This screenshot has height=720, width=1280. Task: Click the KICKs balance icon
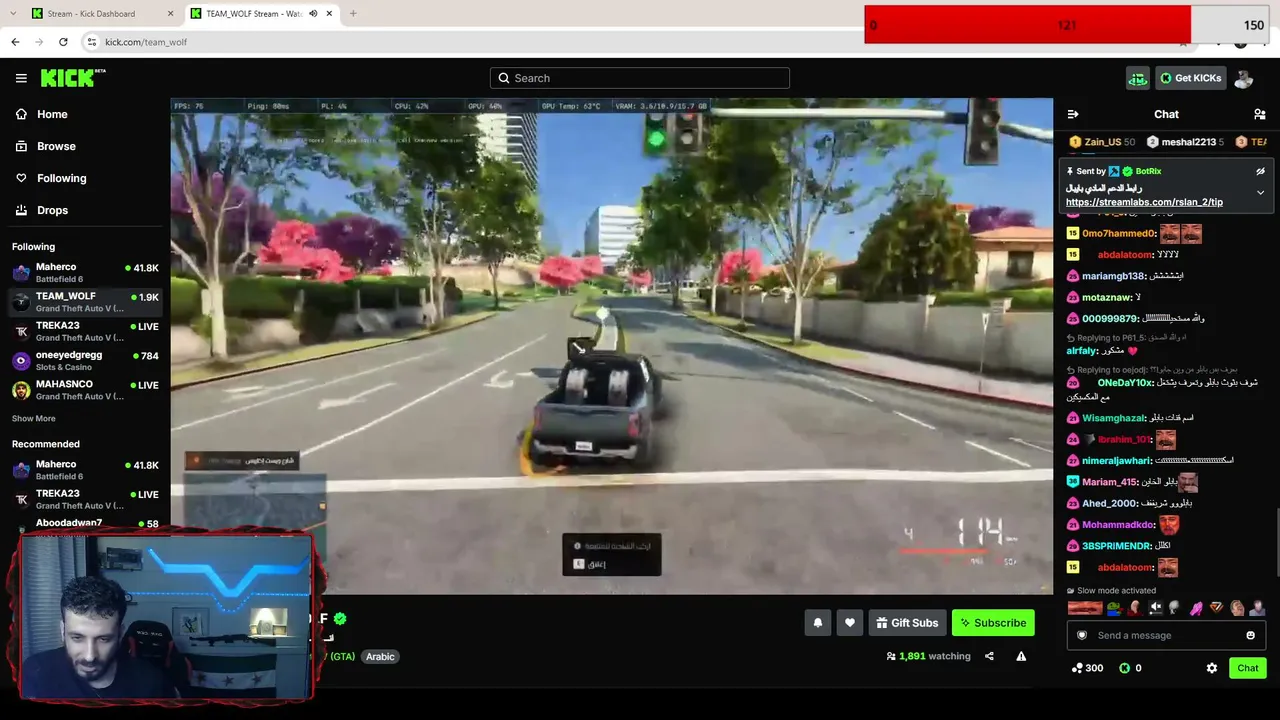pyautogui.click(x=1124, y=668)
